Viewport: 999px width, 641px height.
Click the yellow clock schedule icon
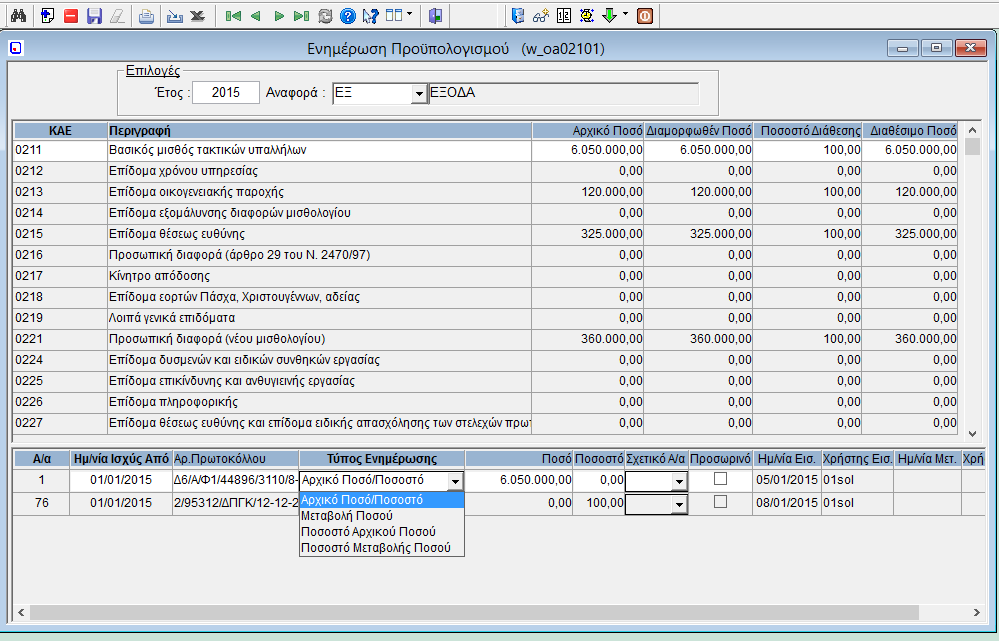pyautogui.click(x=587, y=16)
